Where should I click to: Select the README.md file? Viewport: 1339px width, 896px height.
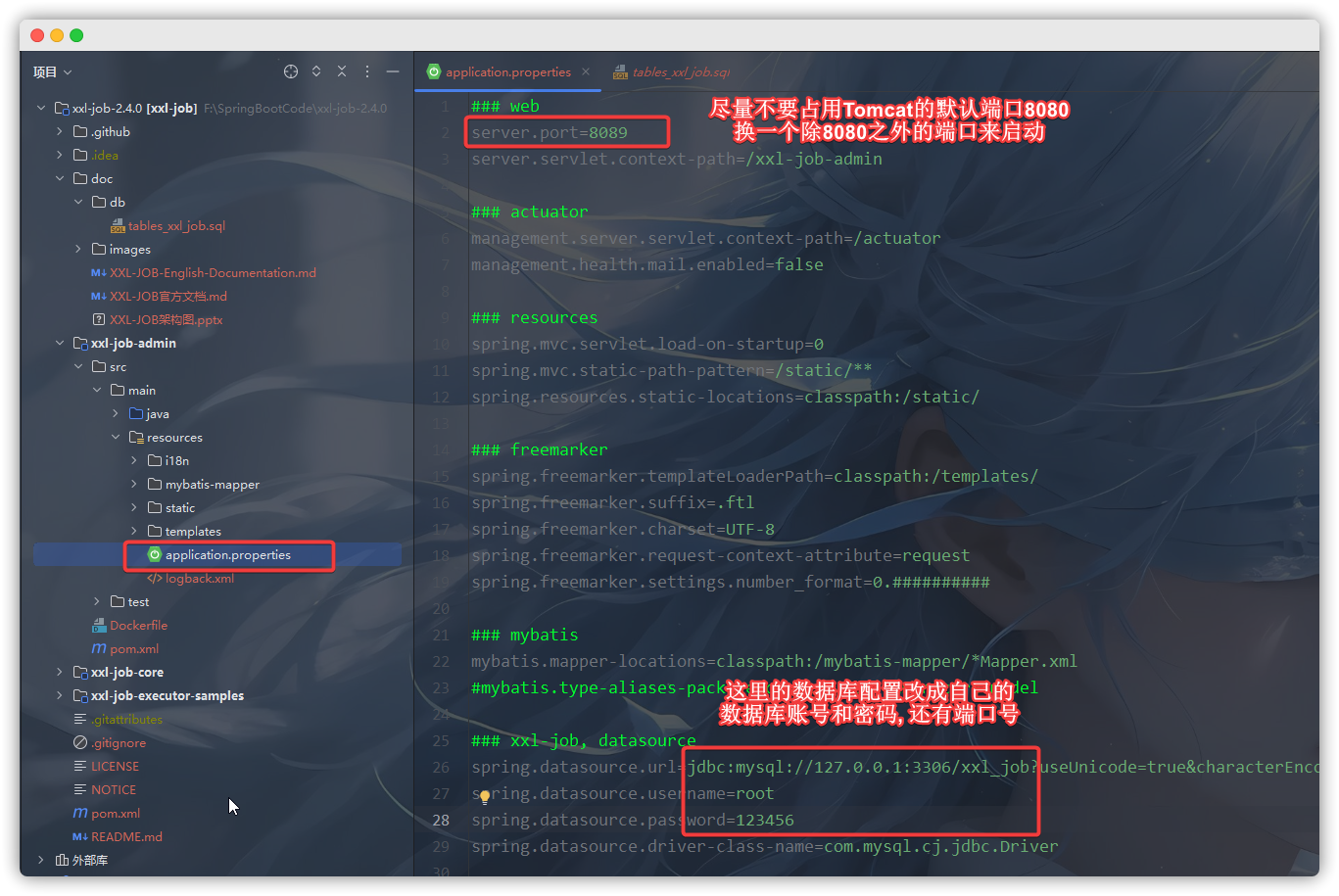click(x=126, y=836)
